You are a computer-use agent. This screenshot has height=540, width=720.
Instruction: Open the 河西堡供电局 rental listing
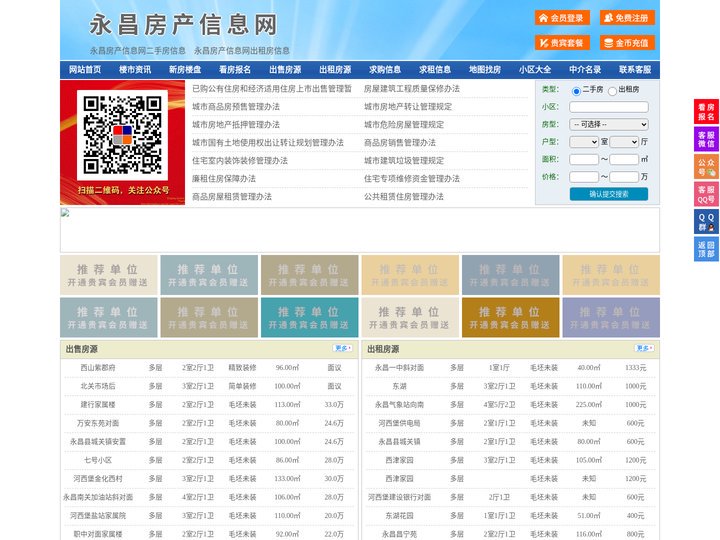(399, 423)
